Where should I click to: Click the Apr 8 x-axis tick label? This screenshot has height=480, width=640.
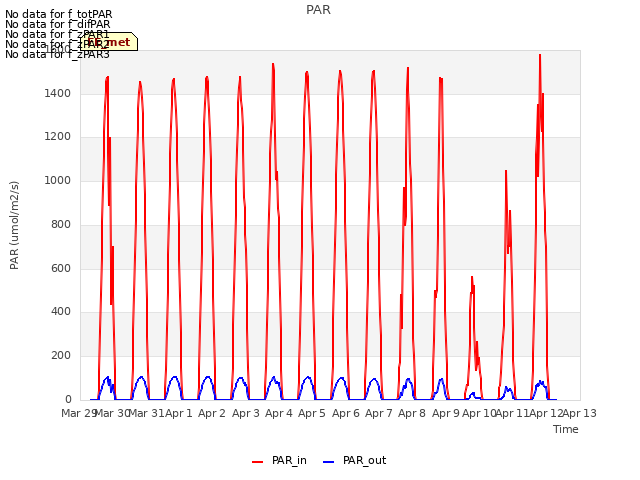412,413
